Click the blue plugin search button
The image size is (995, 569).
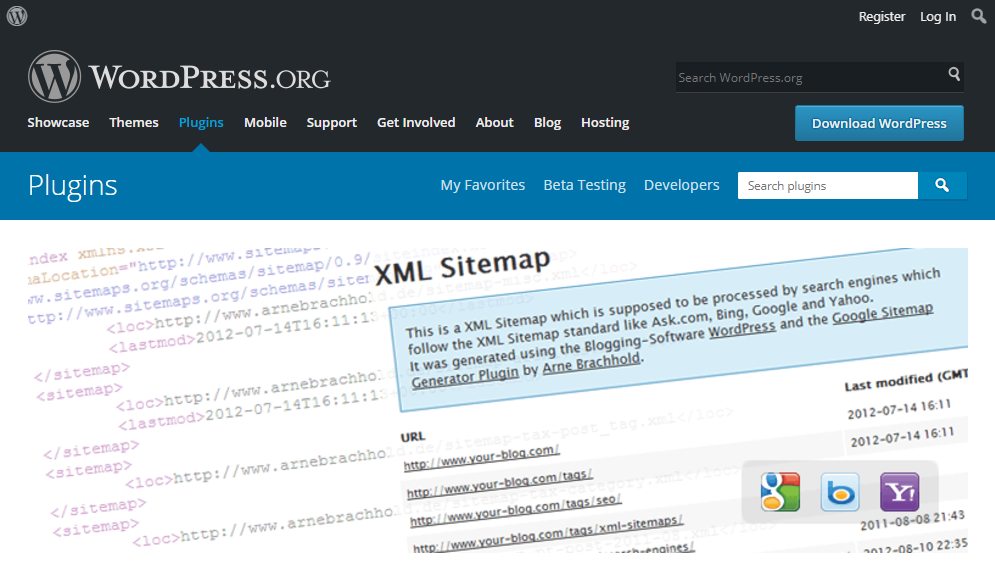coord(942,185)
